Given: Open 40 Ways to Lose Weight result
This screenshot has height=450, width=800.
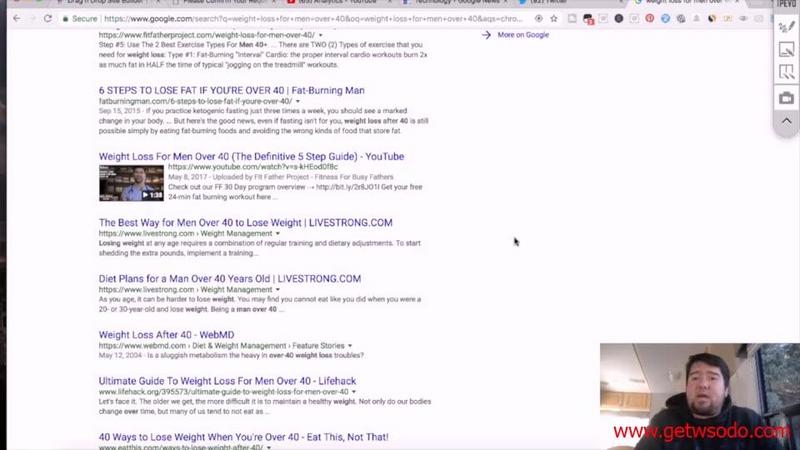Looking at the screenshot, I should point(243,437).
